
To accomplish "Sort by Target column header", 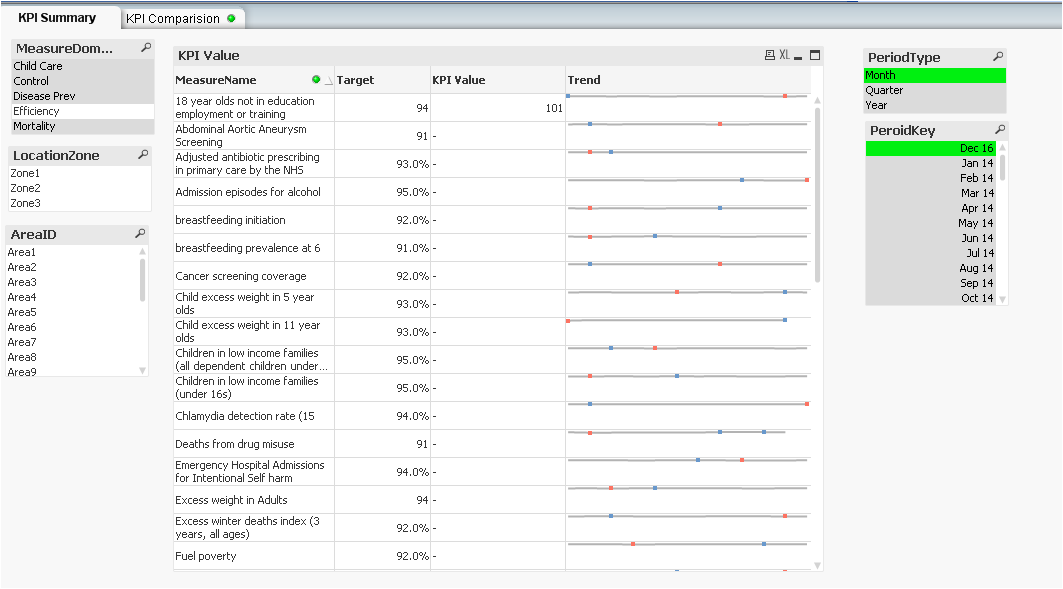I will 355,80.
